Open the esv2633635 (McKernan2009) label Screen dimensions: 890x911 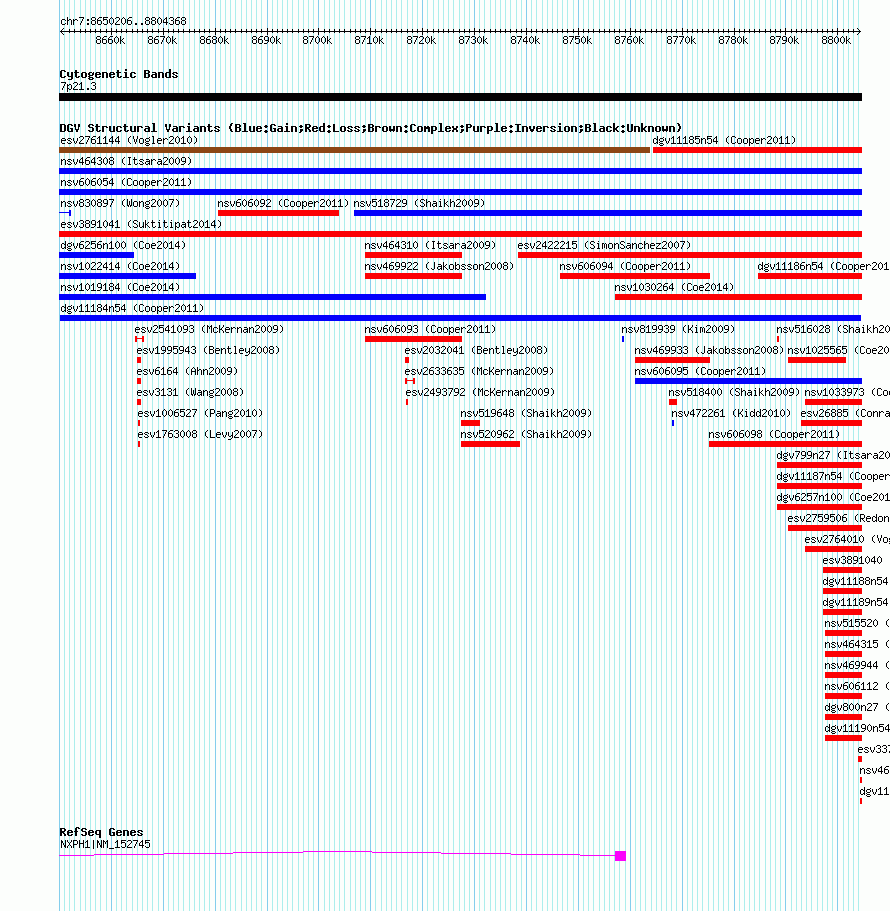(479, 371)
